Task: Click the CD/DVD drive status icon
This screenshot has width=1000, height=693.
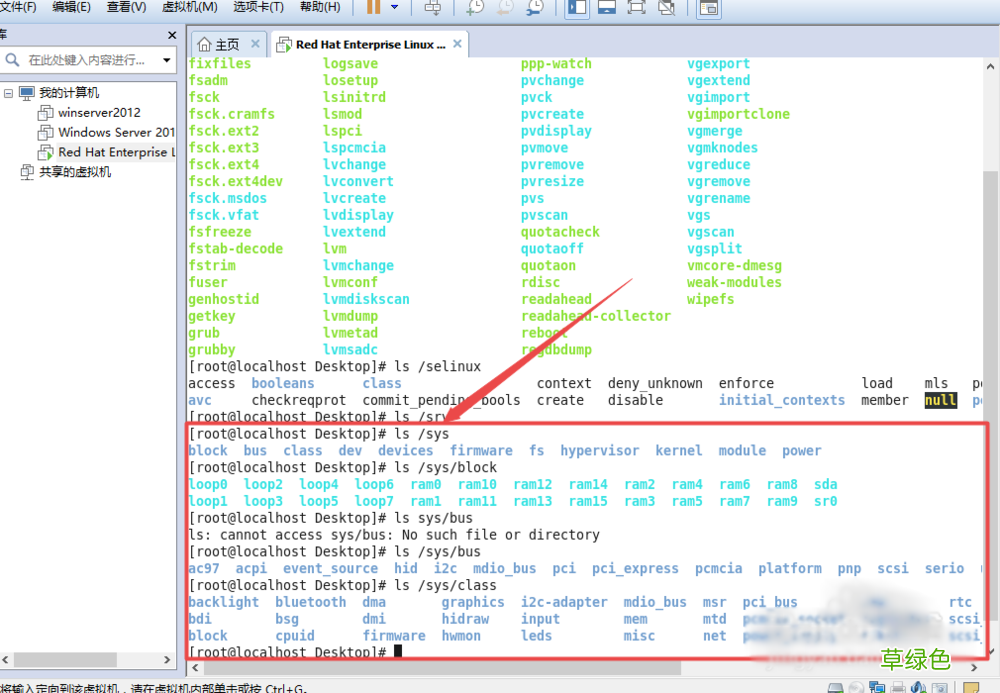Action: click(857, 687)
